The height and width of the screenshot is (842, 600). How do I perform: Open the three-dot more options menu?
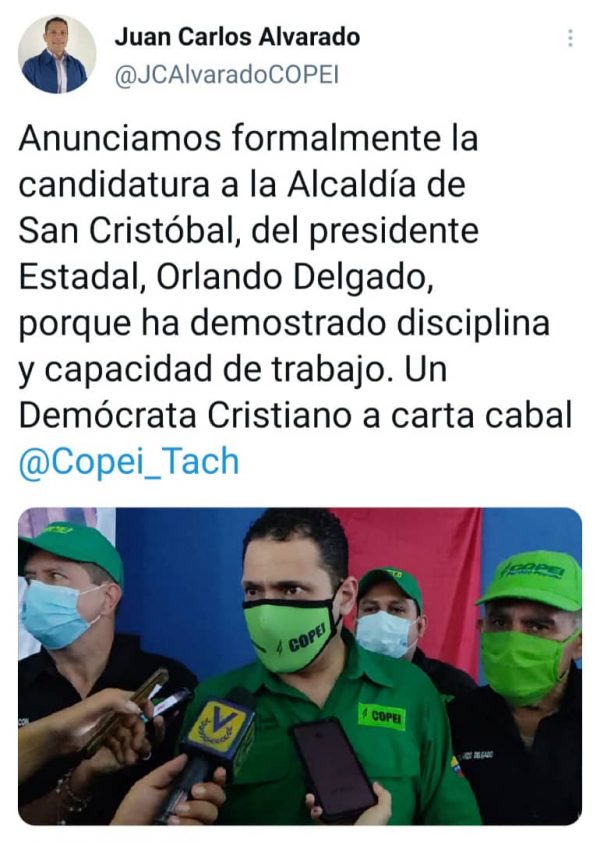(x=570, y=38)
